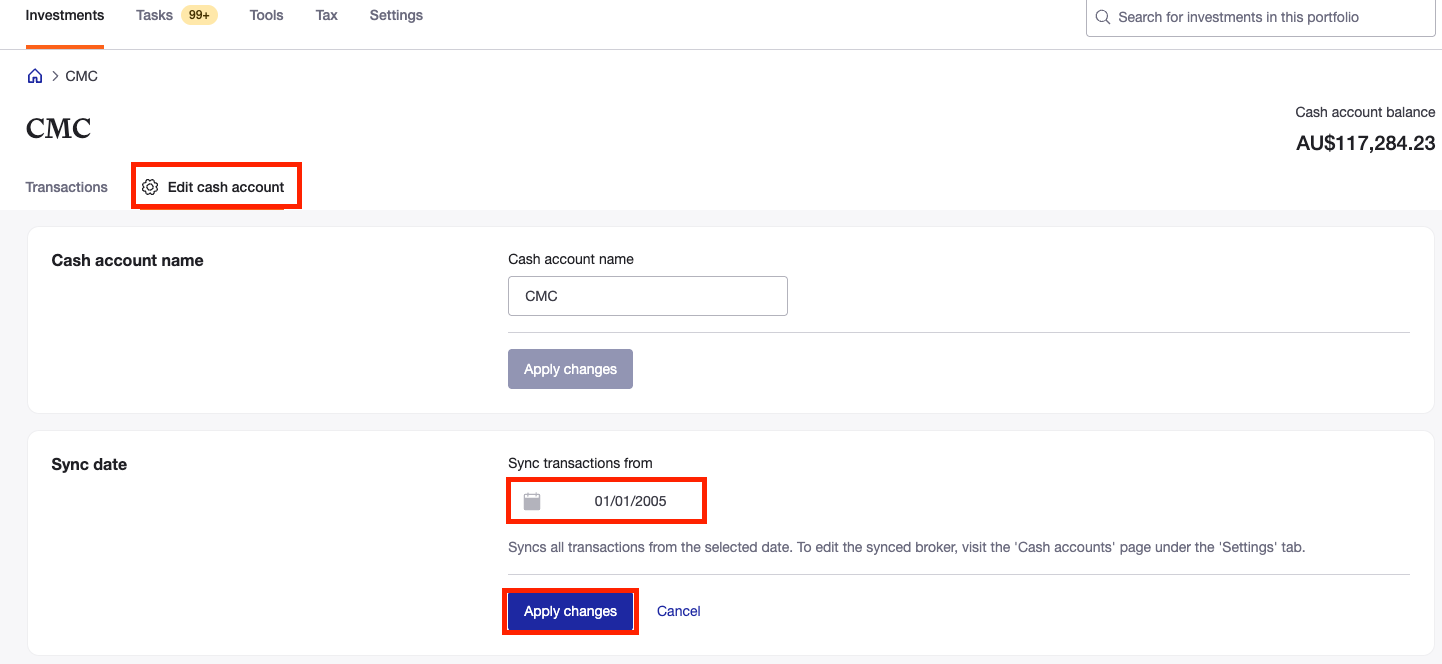Open the Tasks tab
This screenshot has height=664, width=1442.
pyautogui.click(x=154, y=15)
